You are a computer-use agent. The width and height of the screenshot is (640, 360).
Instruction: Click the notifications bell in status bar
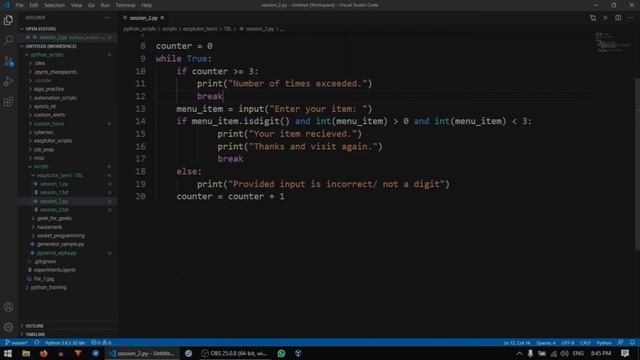pos(632,342)
